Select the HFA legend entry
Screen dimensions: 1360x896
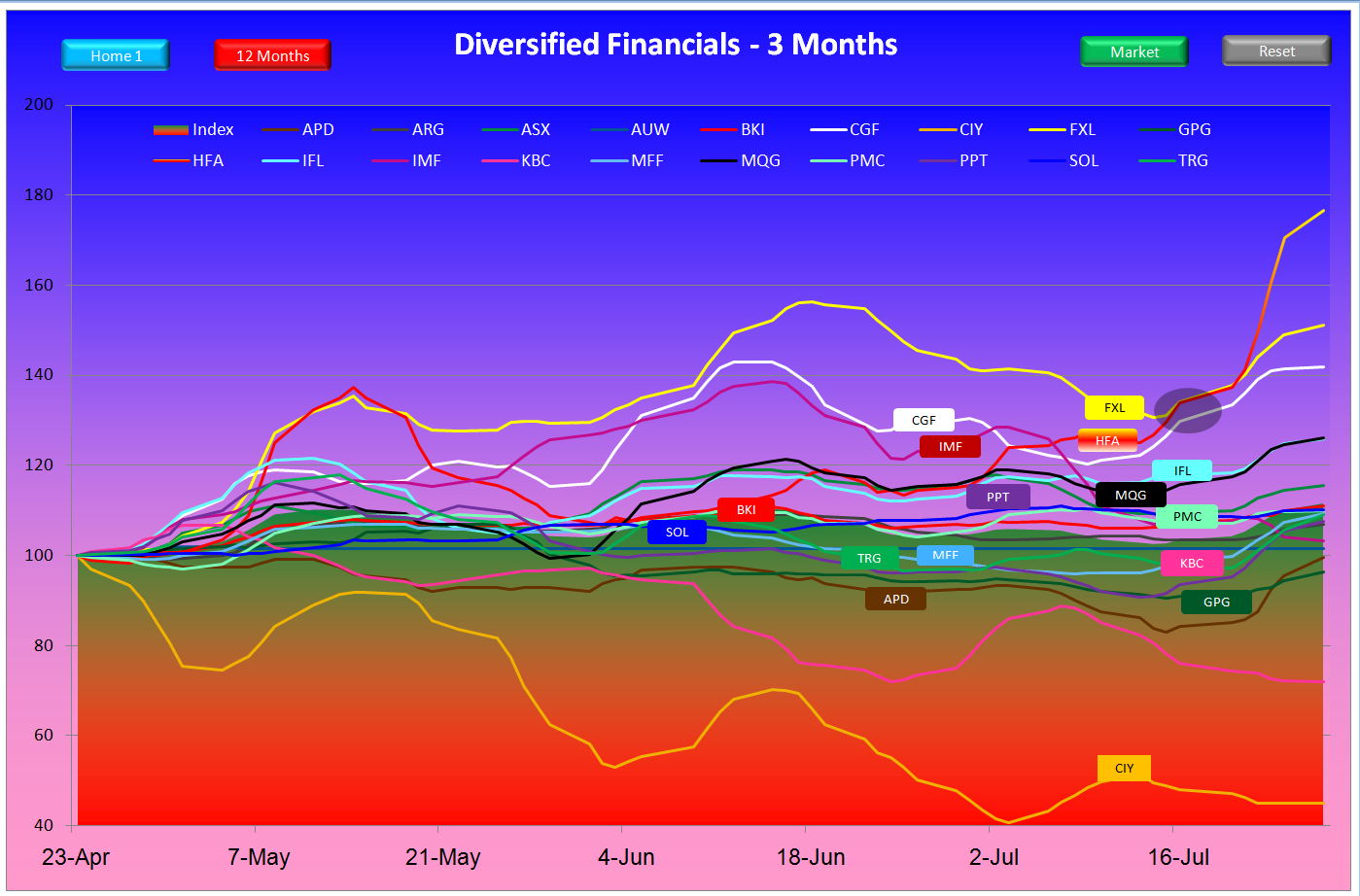coord(189,160)
